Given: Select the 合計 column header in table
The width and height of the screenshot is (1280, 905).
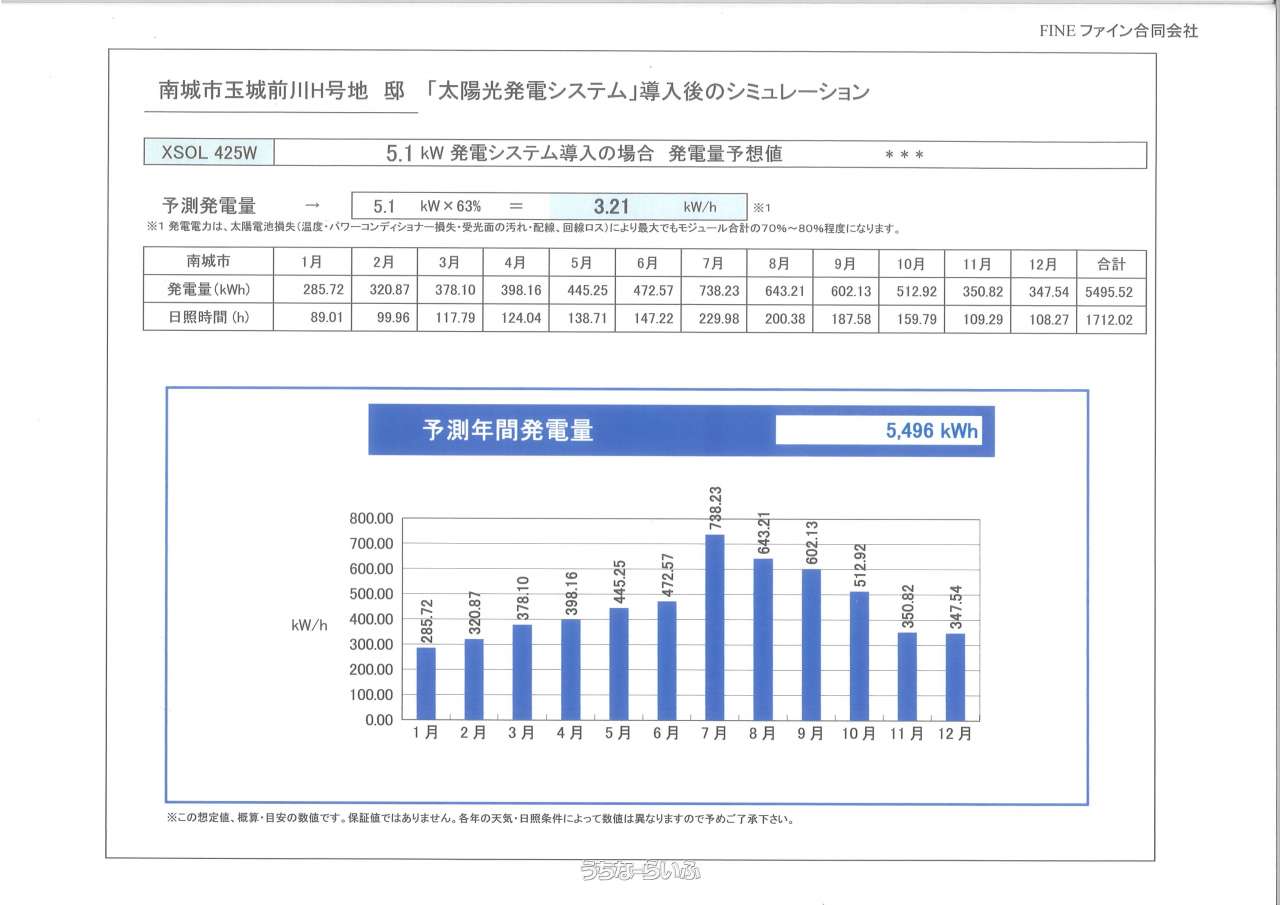Looking at the screenshot, I should (1111, 264).
